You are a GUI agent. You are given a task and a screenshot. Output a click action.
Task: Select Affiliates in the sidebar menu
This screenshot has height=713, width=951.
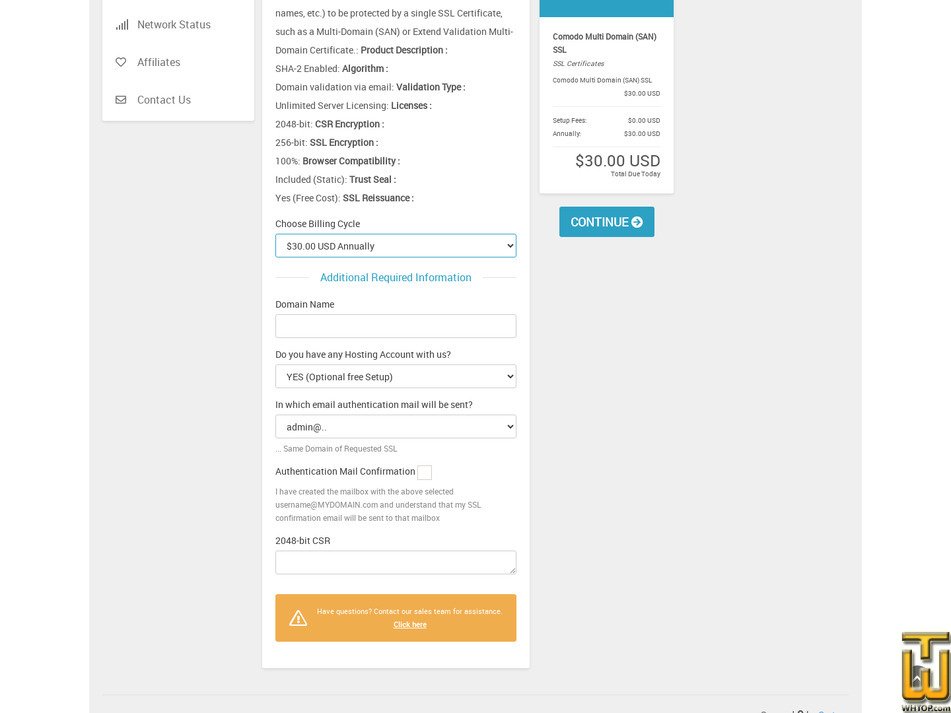tap(157, 62)
